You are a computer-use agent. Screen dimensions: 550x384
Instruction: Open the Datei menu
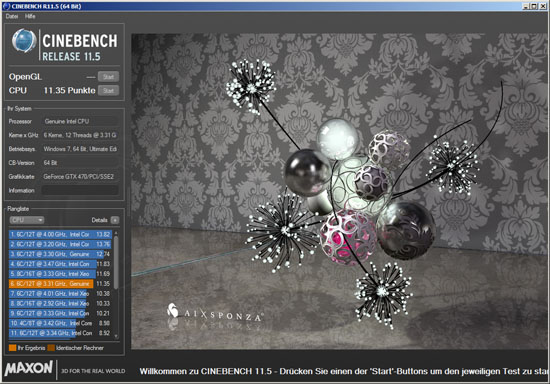[12, 16]
